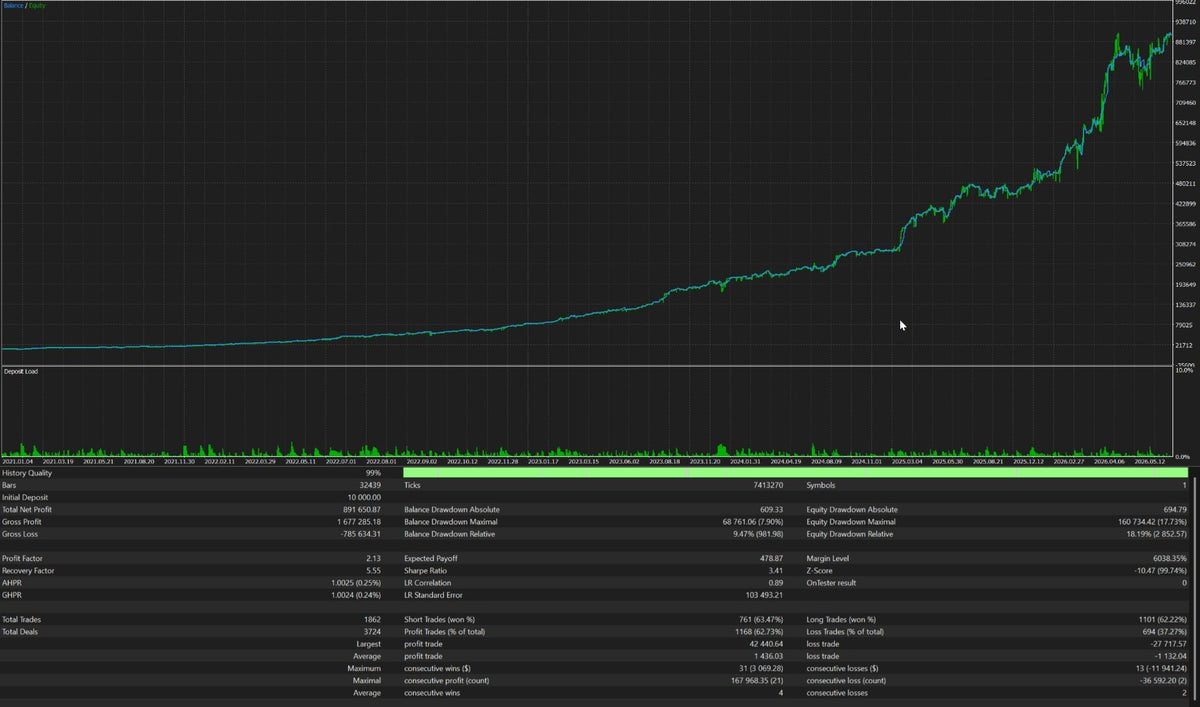This screenshot has height=707, width=1200.
Task: Click the Equity Drawdown Maximal label
Action: [850, 521]
